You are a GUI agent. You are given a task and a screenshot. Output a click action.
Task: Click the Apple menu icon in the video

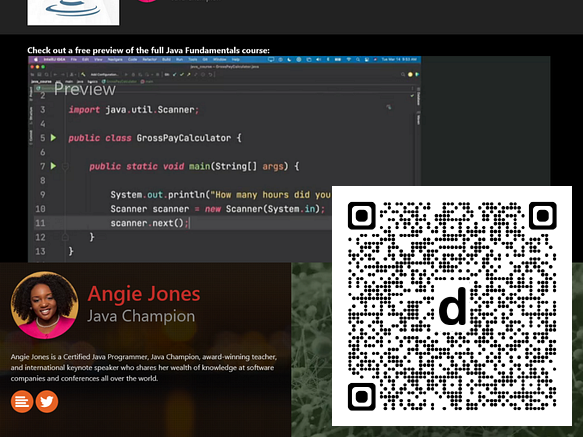pos(36,60)
